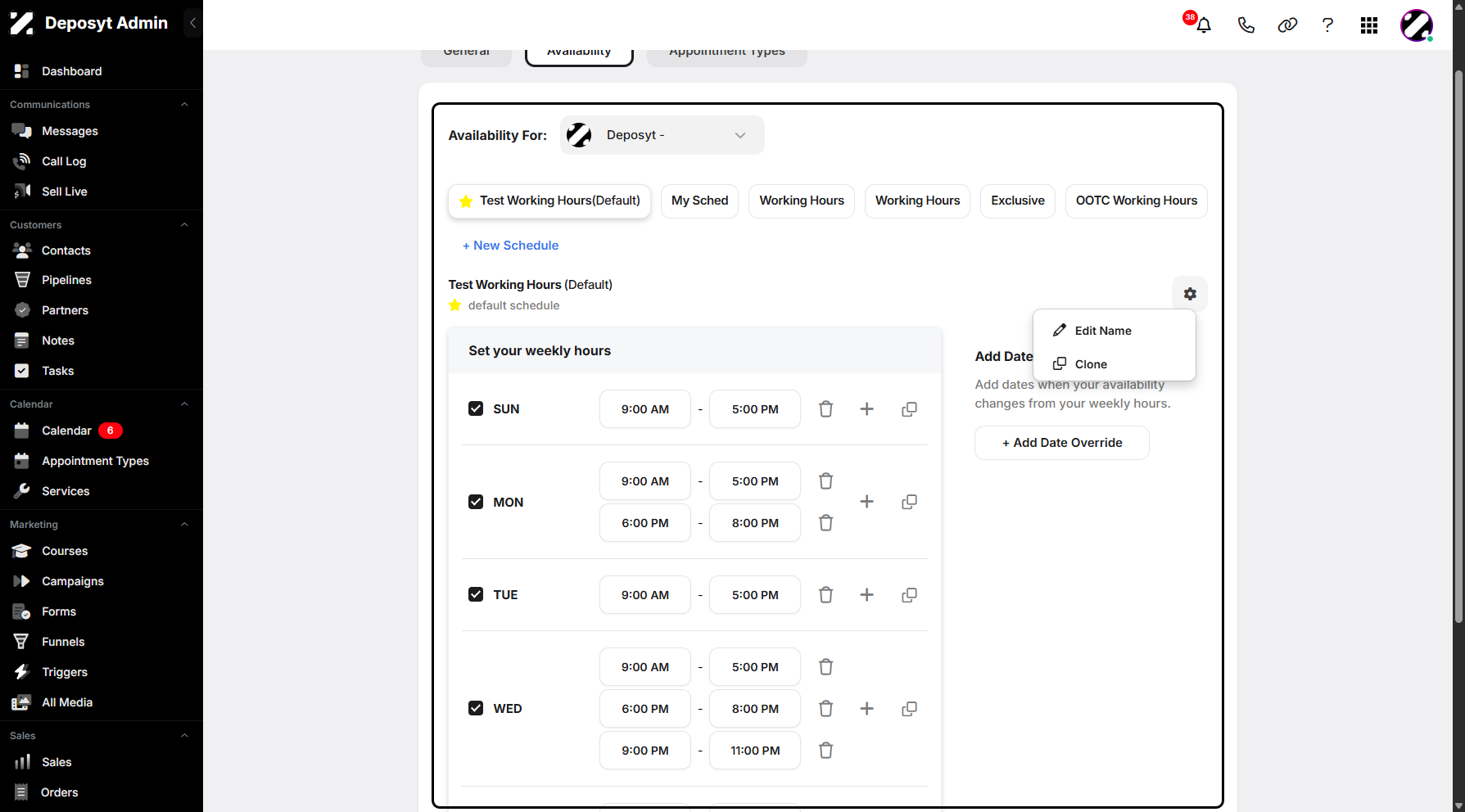Viewport: 1465px width, 812px height.
Task: Collapse the Customers sidebar section
Action: (184, 225)
